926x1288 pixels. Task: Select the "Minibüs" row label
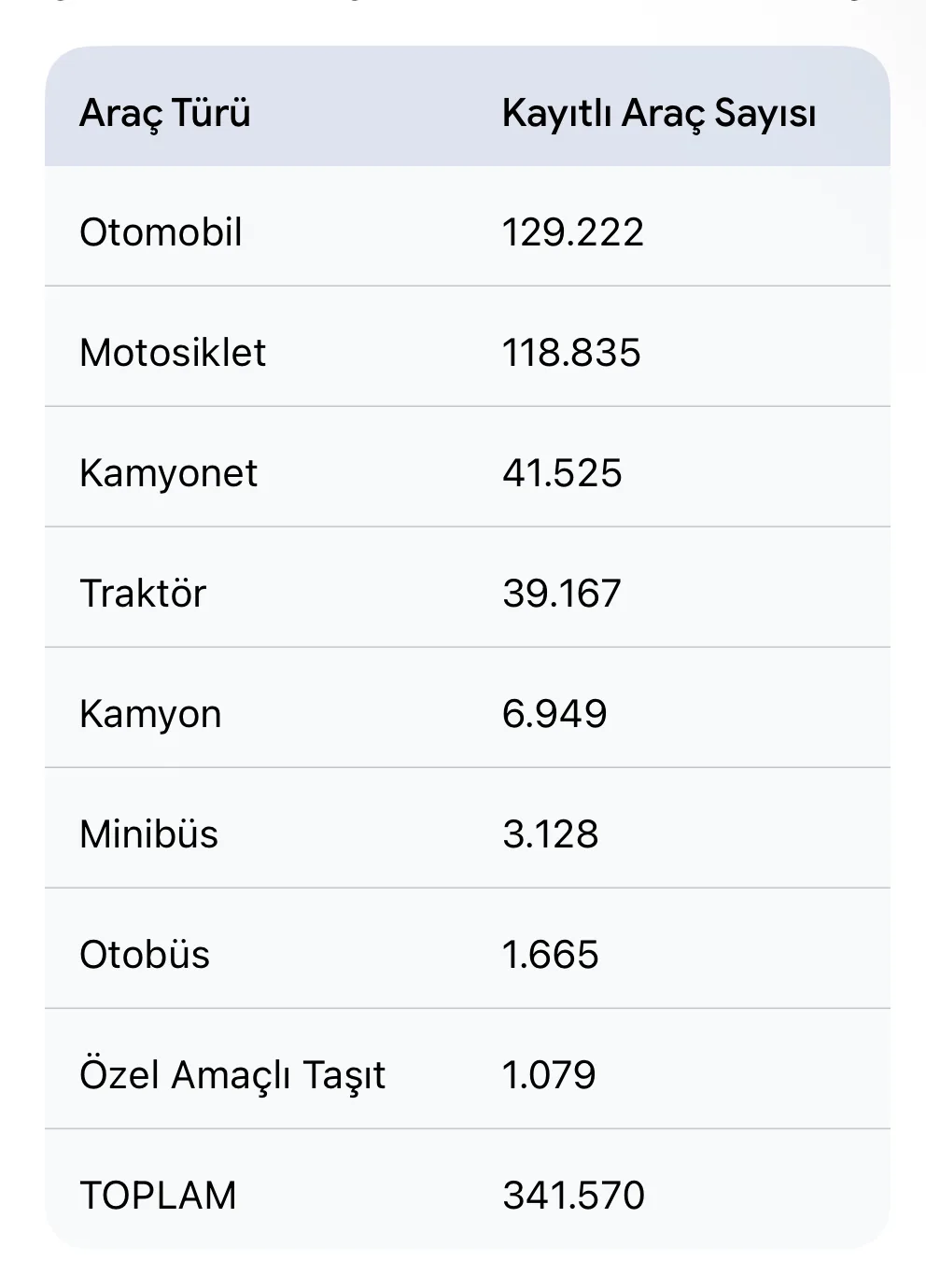point(148,834)
